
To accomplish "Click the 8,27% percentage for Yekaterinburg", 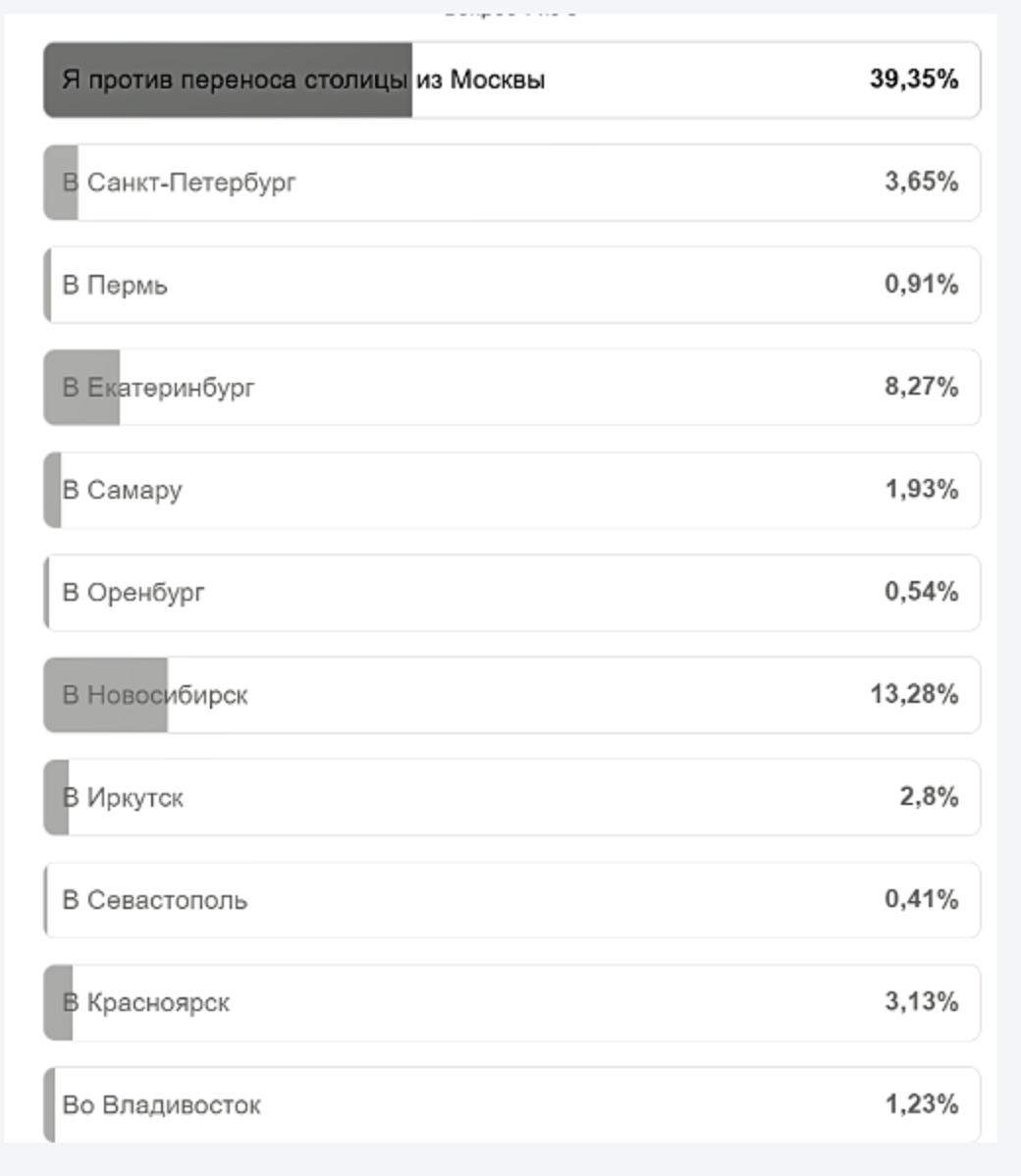I will point(921,387).
